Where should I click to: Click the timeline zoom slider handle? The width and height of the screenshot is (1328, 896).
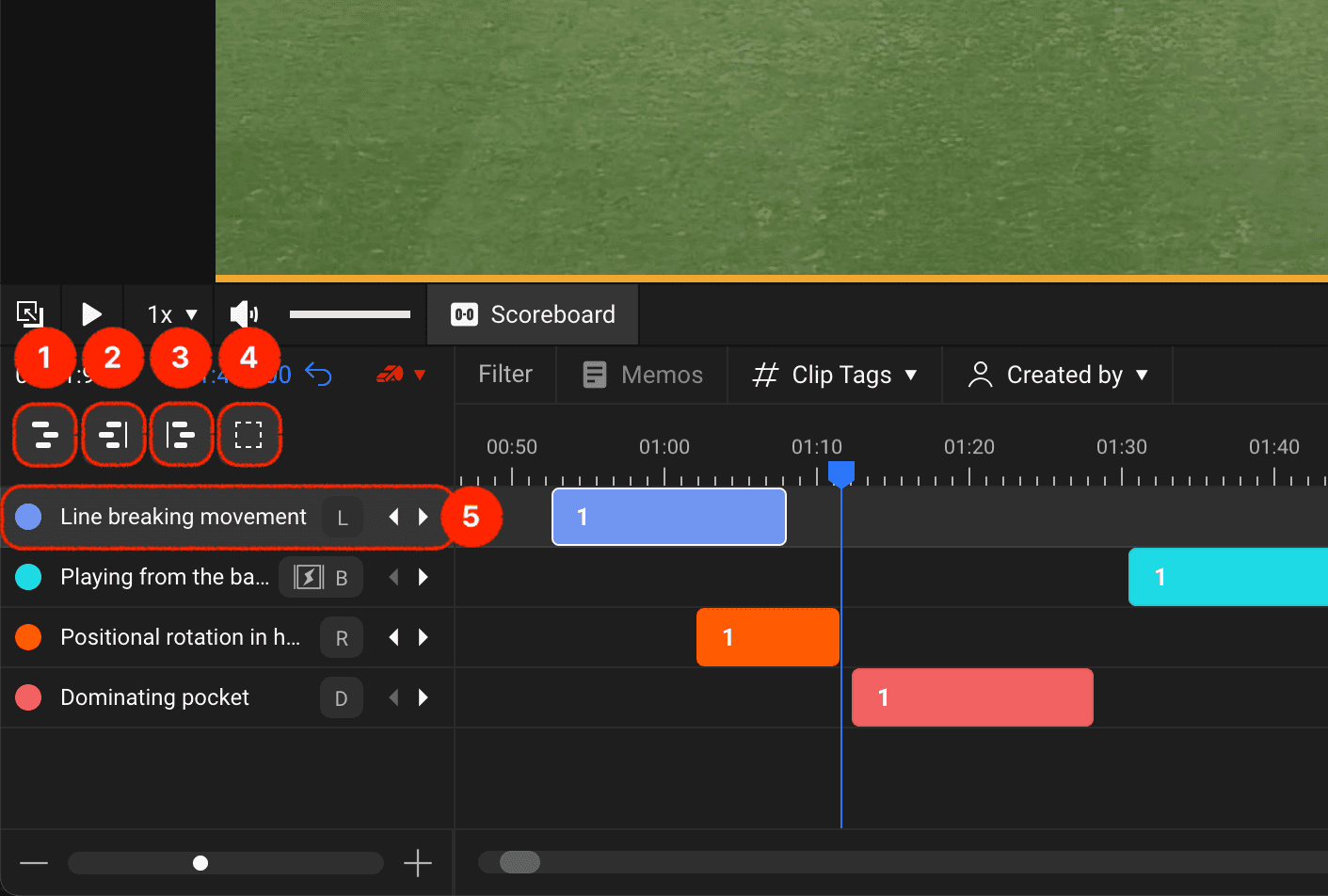(200, 863)
